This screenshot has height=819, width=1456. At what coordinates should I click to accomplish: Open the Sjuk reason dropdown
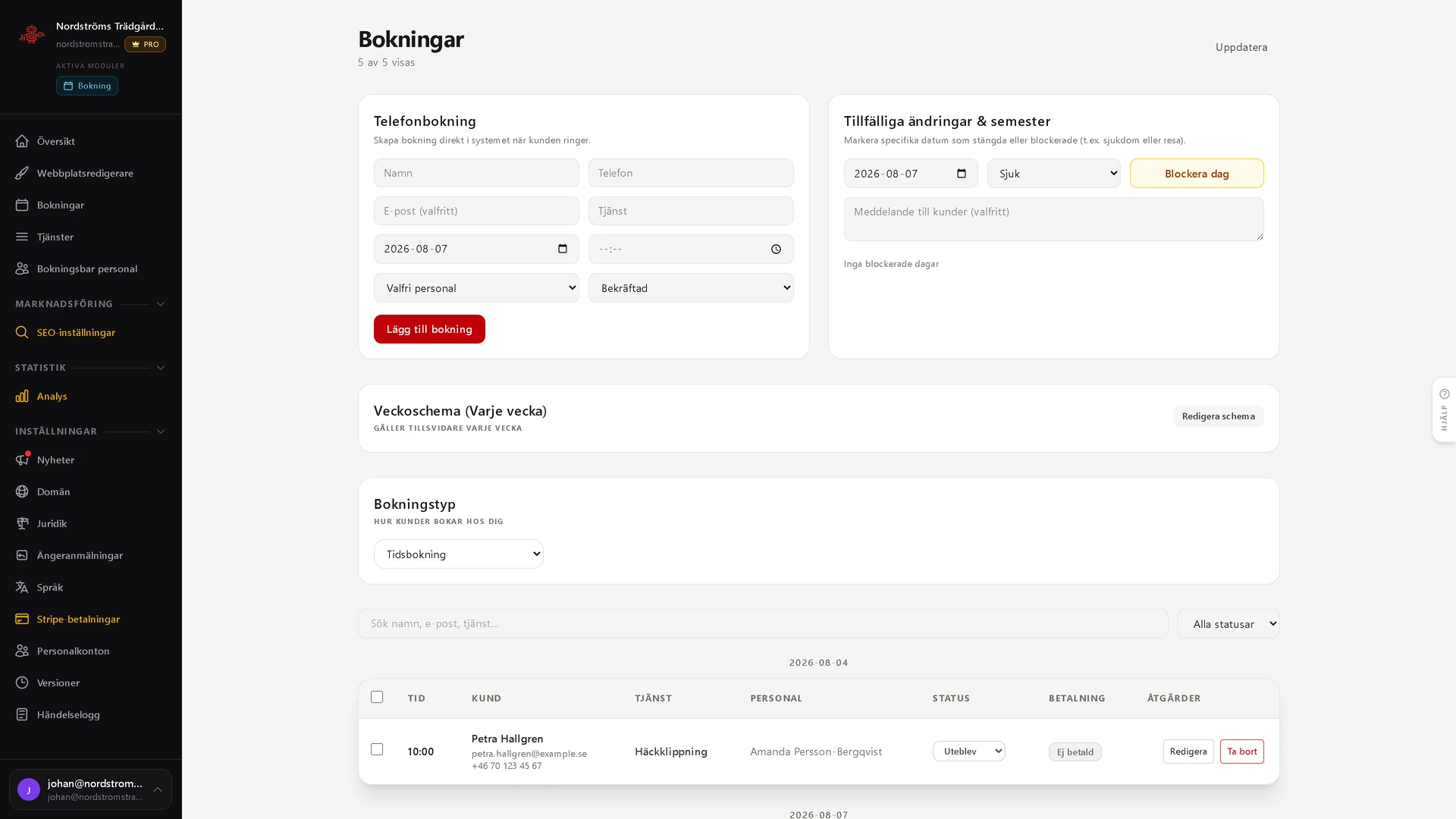[1053, 174]
